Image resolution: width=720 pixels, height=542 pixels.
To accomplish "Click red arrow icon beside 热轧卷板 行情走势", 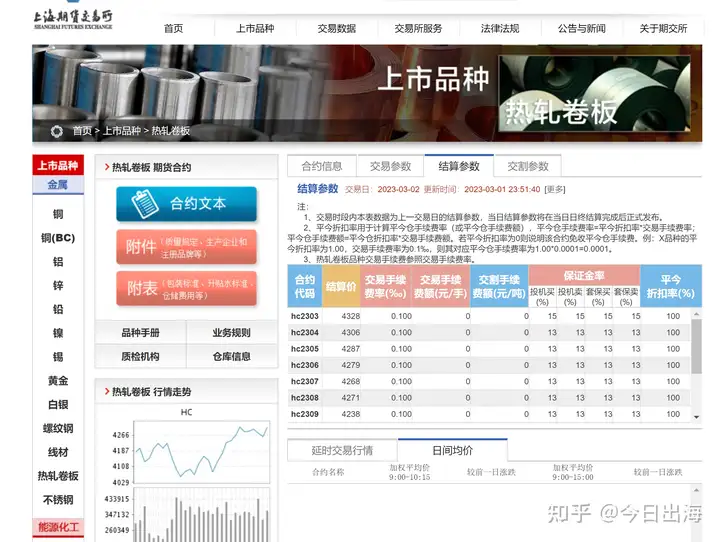I will 107,391.
